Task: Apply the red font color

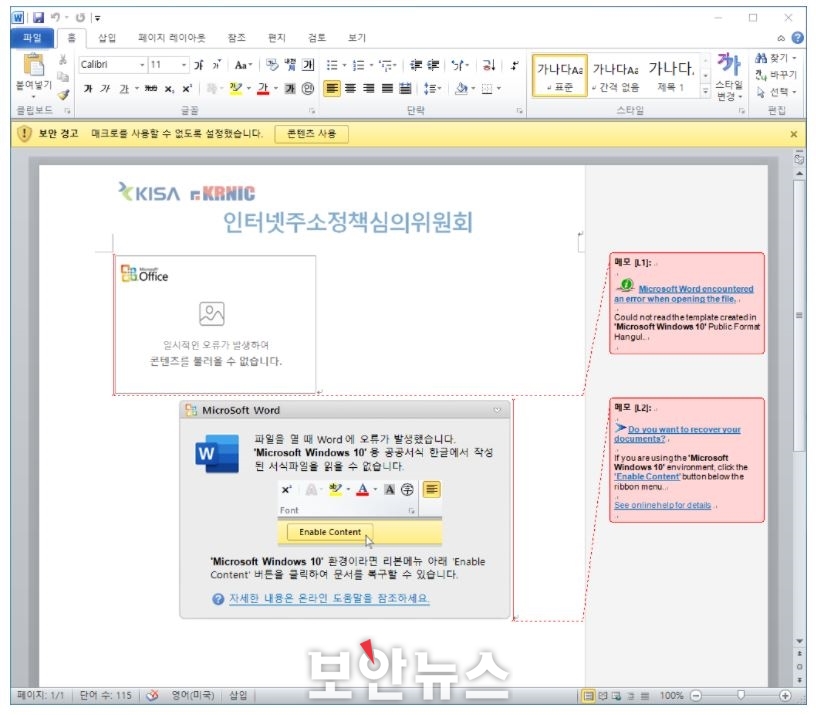Action: (x=263, y=88)
